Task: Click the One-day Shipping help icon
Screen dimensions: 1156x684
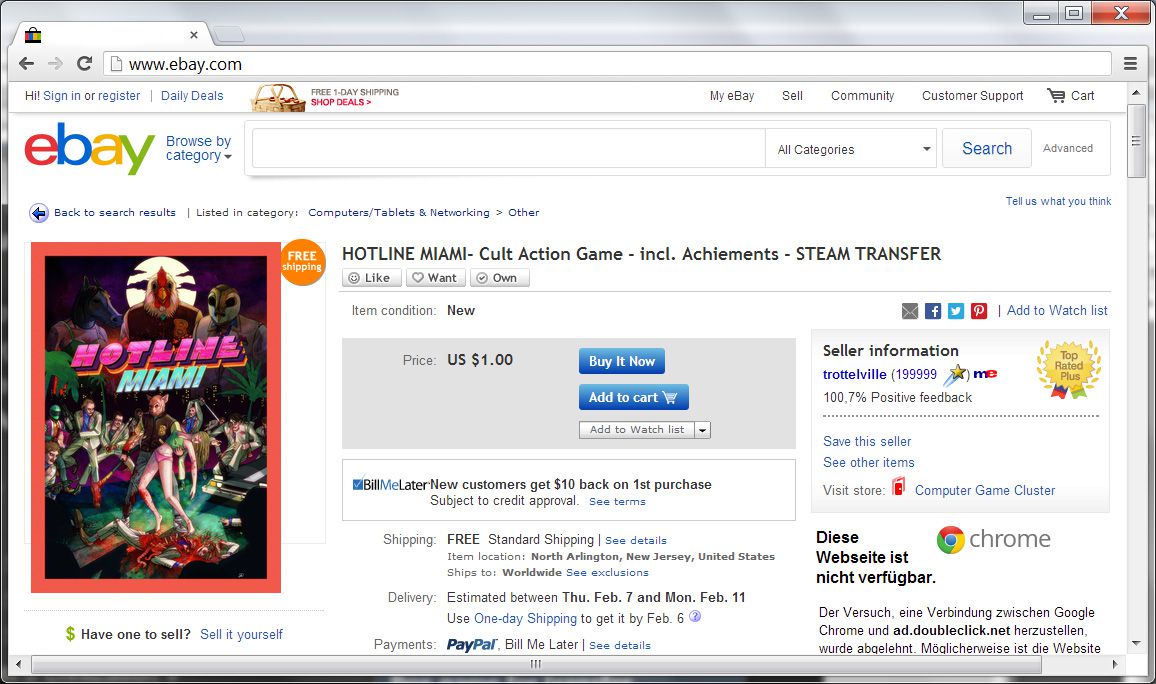Action: 694,616
